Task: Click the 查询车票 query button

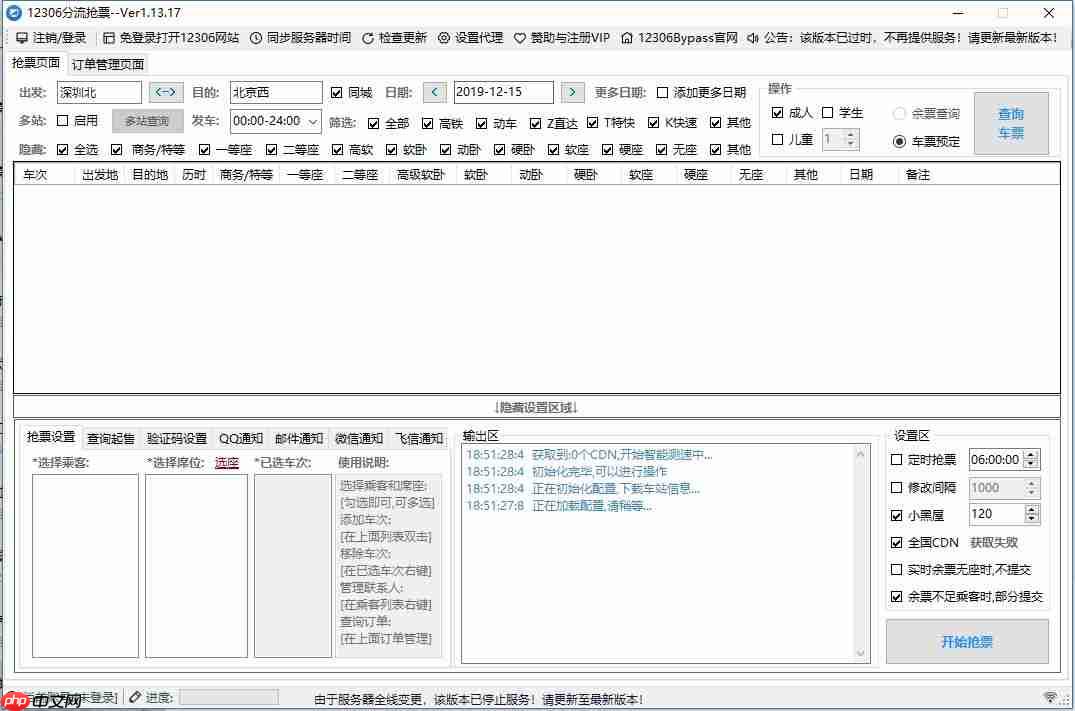Action: point(1011,122)
